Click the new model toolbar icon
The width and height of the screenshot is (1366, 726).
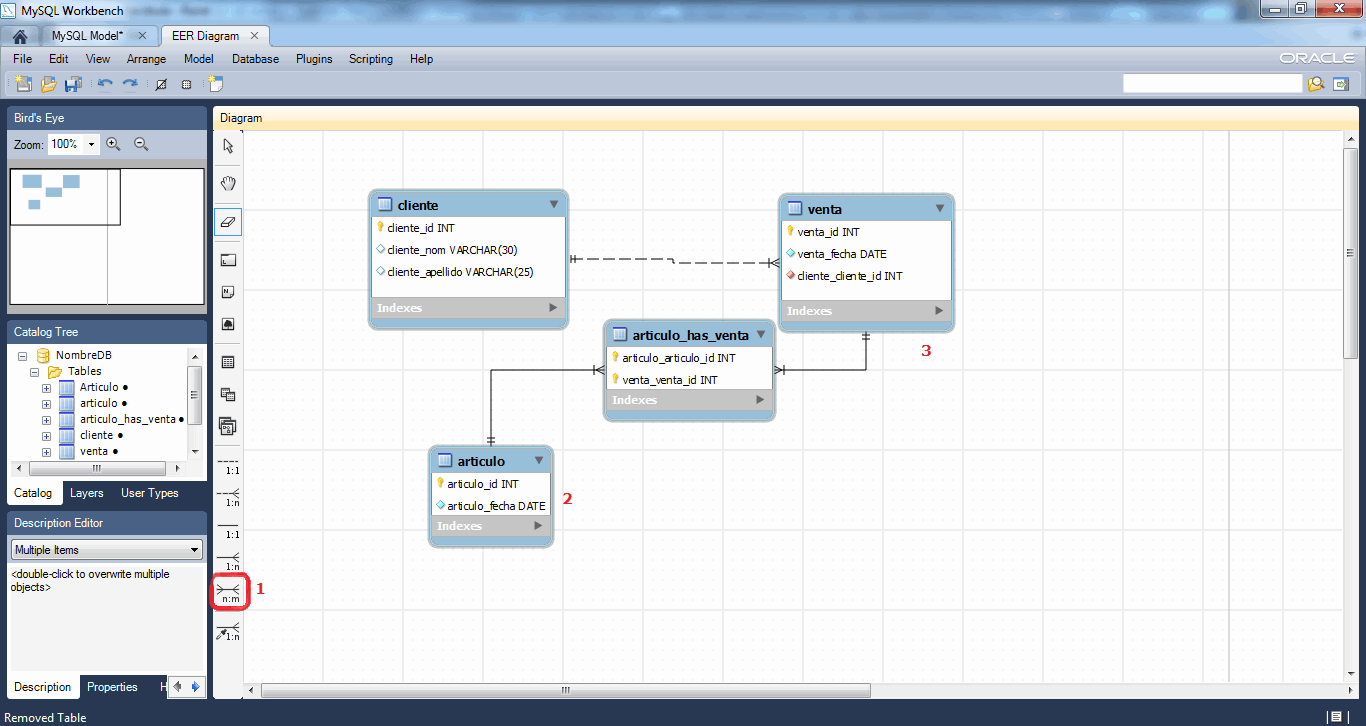pos(23,84)
